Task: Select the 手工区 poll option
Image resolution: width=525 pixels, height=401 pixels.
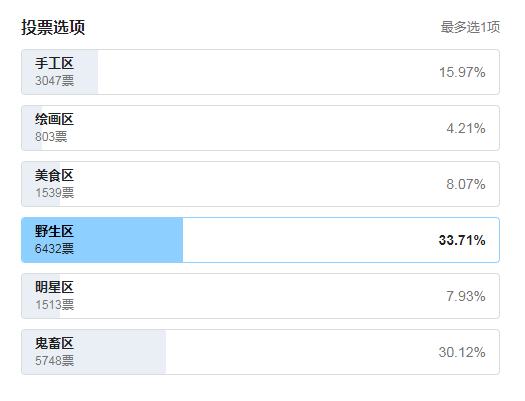Action: (260, 72)
